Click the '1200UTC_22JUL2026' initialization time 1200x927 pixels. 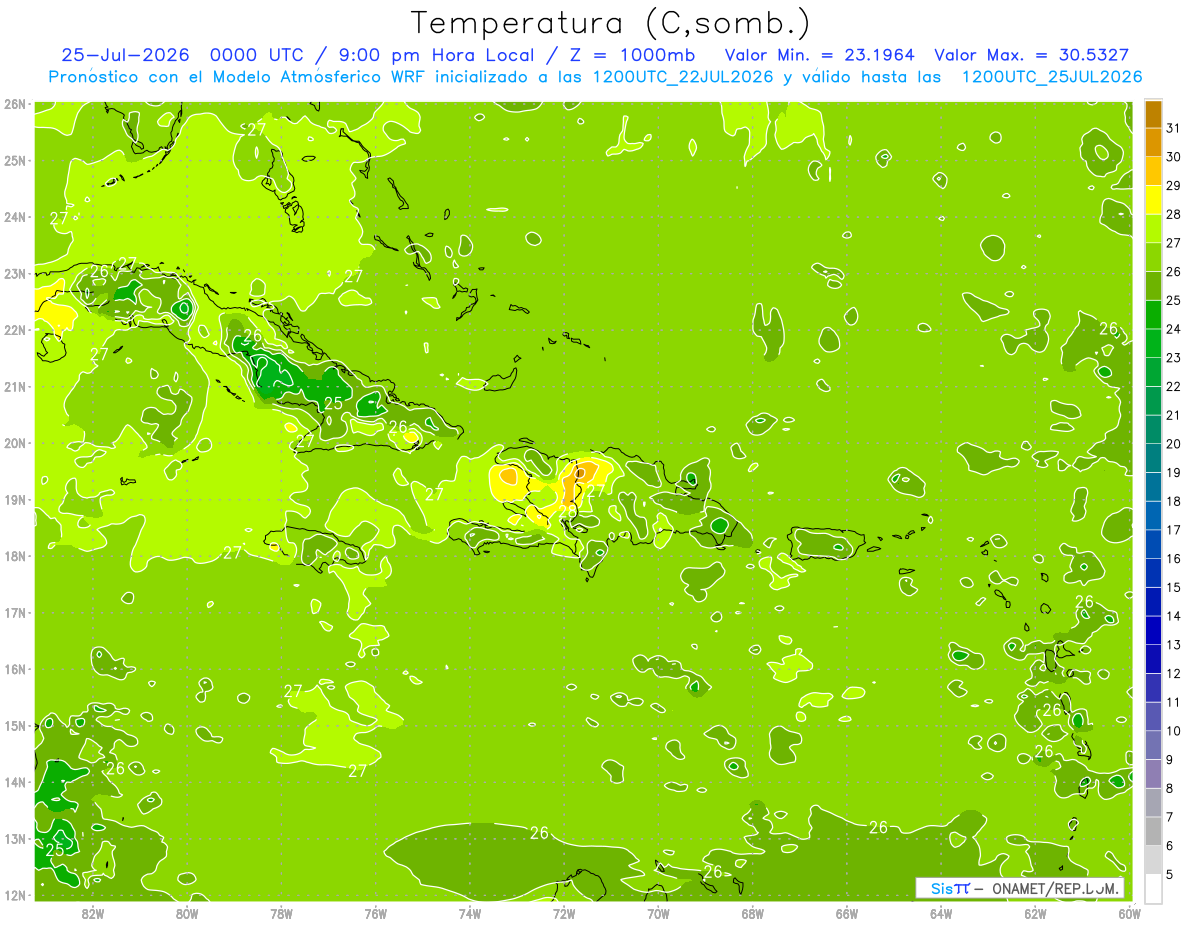point(683,77)
